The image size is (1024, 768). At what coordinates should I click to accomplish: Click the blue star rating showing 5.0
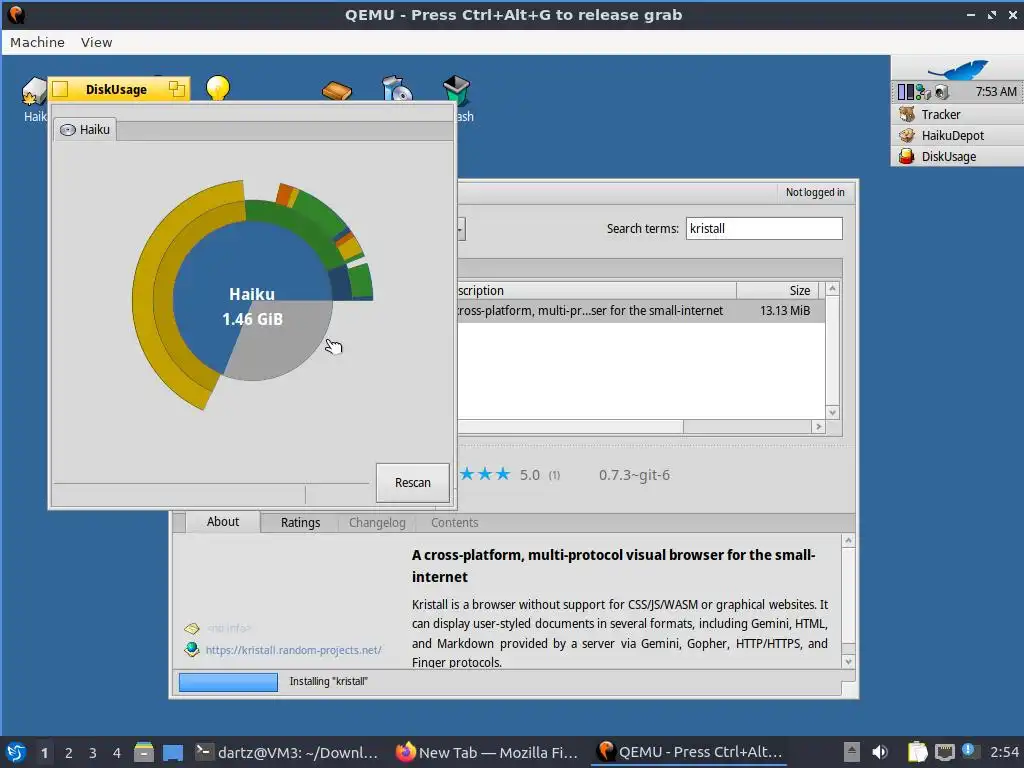485,474
